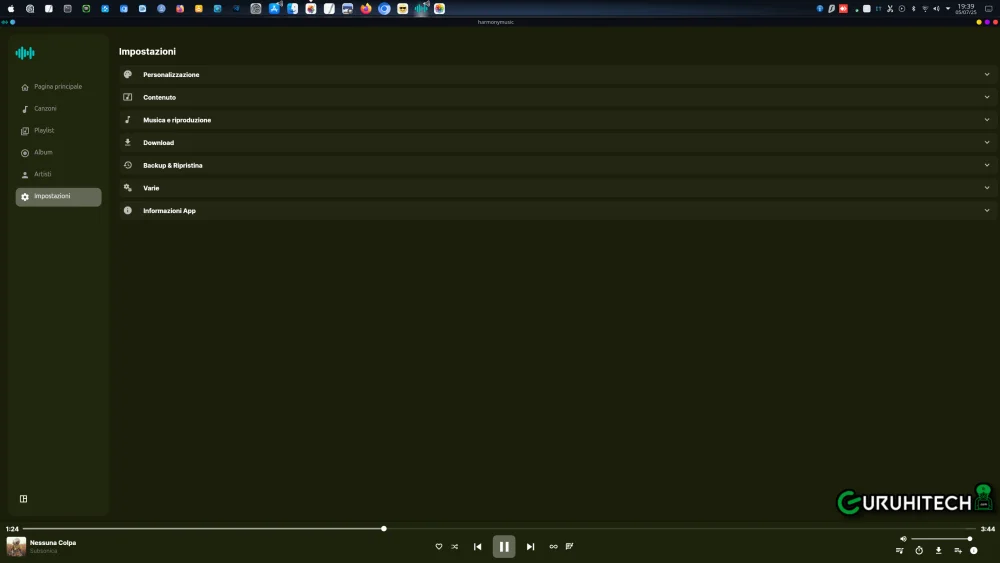Screen dimensions: 1000x563
Task: Open the sleep timer icon
Action: pyautogui.click(x=919, y=550)
